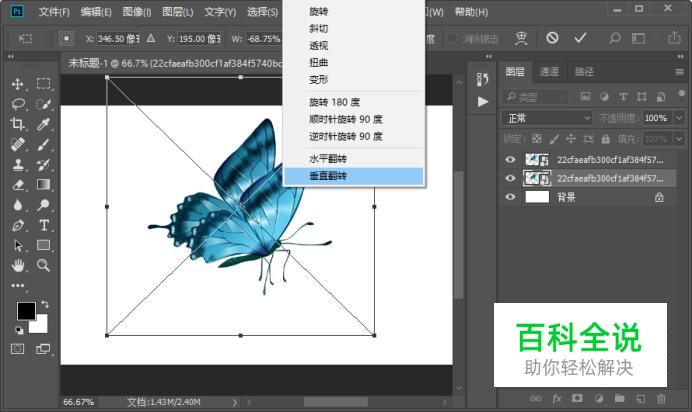Create a new layer from the Layers panel bottom

pyautogui.click(x=640, y=399)
